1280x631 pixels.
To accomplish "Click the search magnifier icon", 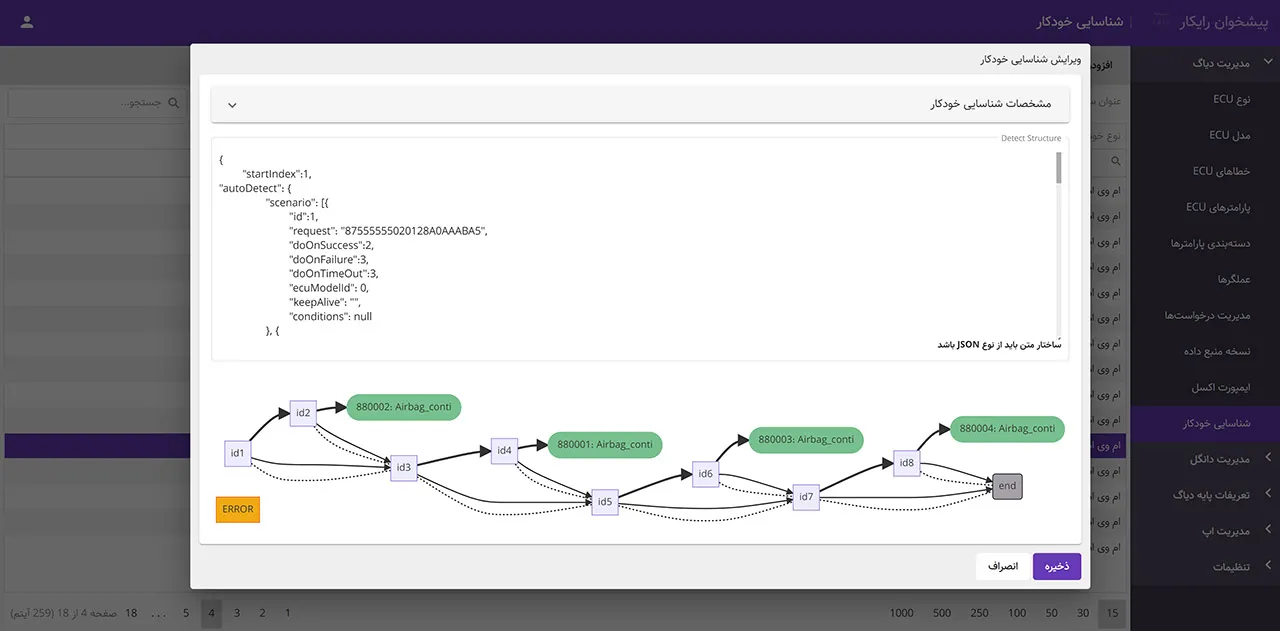I will pyautogui.click(x=174, y=103).
